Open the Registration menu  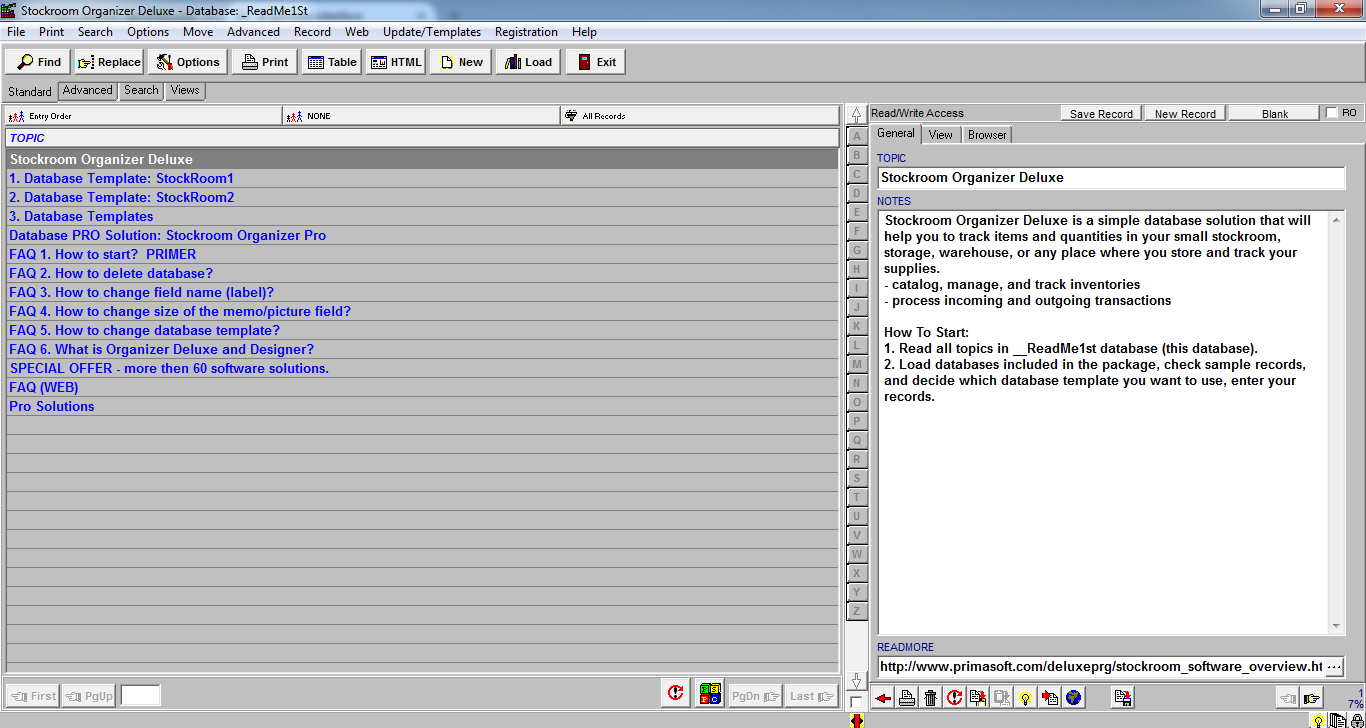point(526,32)
